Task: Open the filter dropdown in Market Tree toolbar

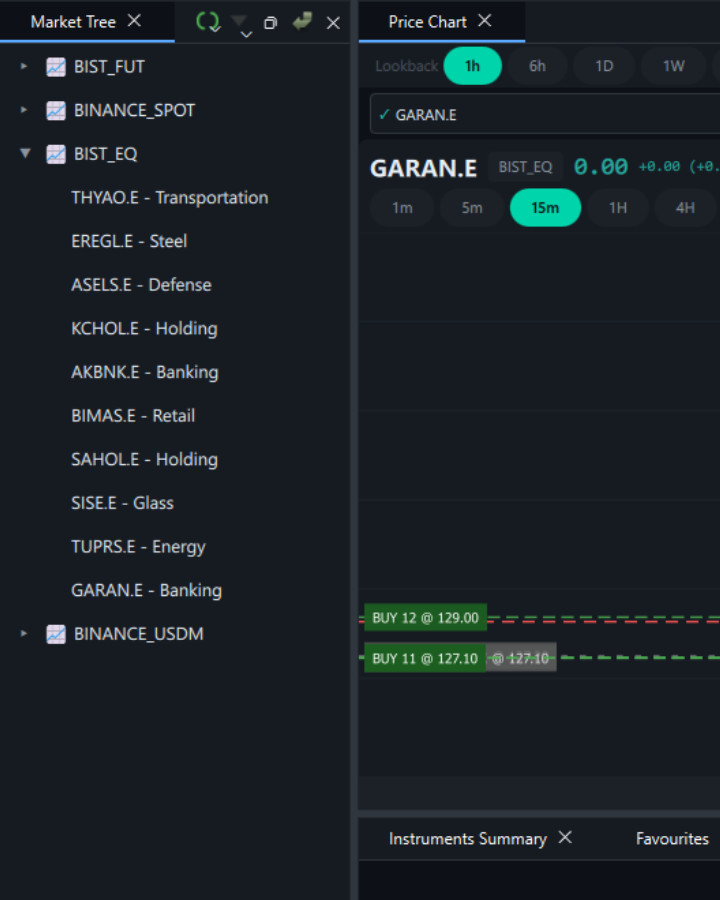Action: point(240,24)
